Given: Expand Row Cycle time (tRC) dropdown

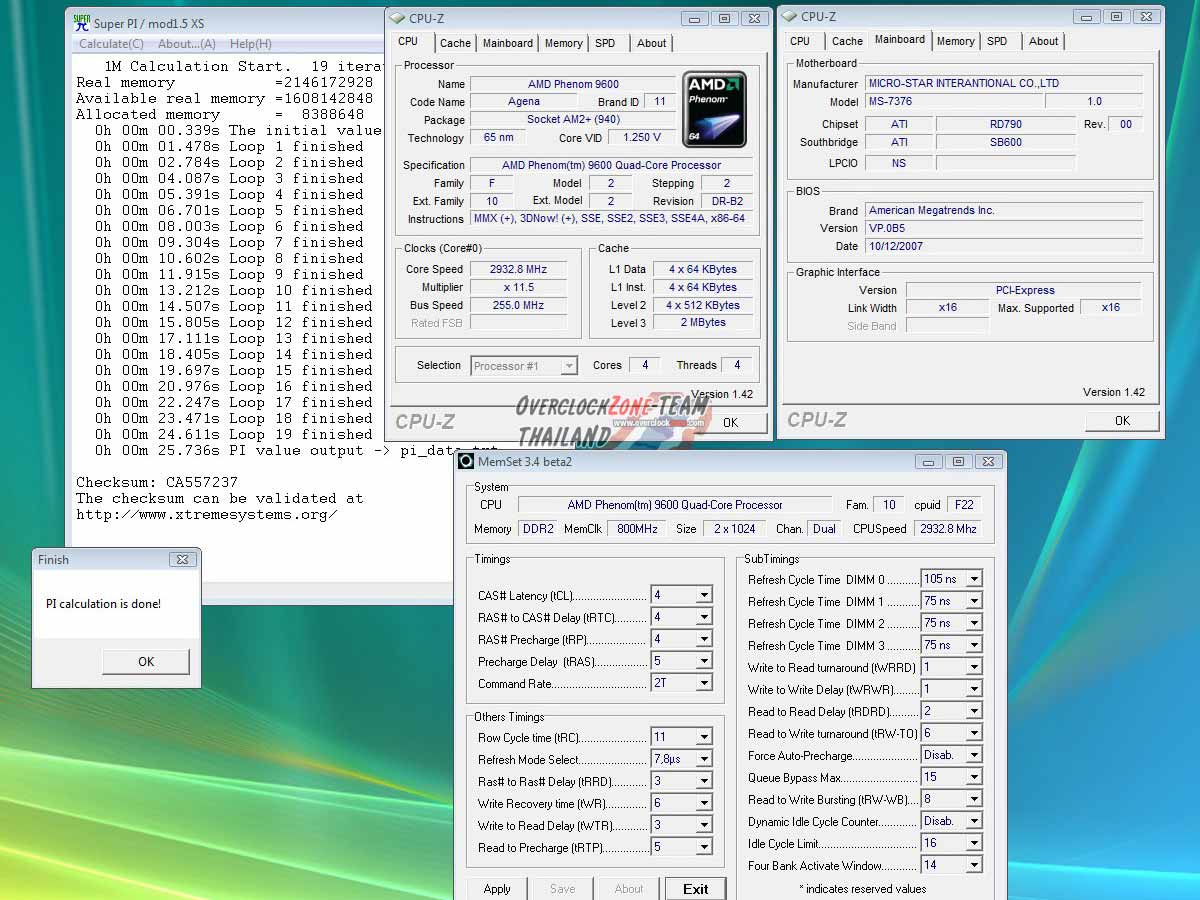Looking at the screenshot, I should coord(704,737).
